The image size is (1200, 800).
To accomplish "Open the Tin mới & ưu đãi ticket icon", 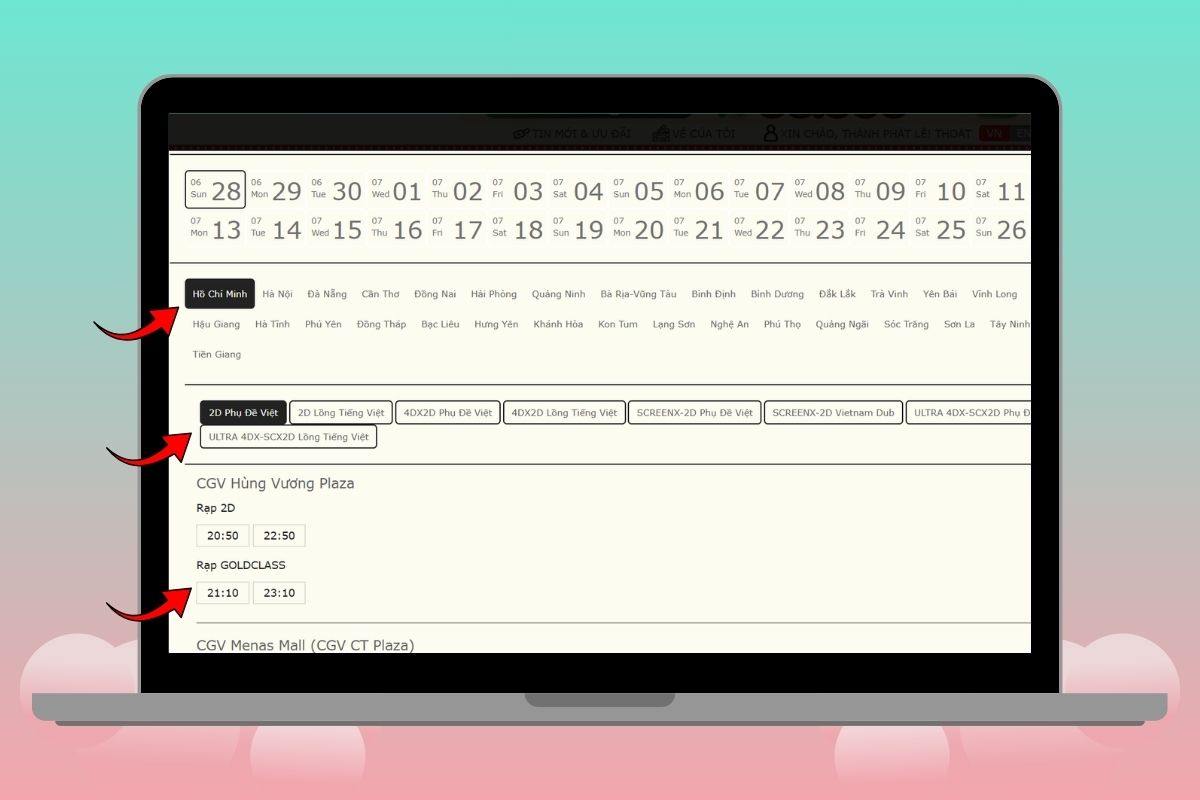I will [x=521, y=133].
